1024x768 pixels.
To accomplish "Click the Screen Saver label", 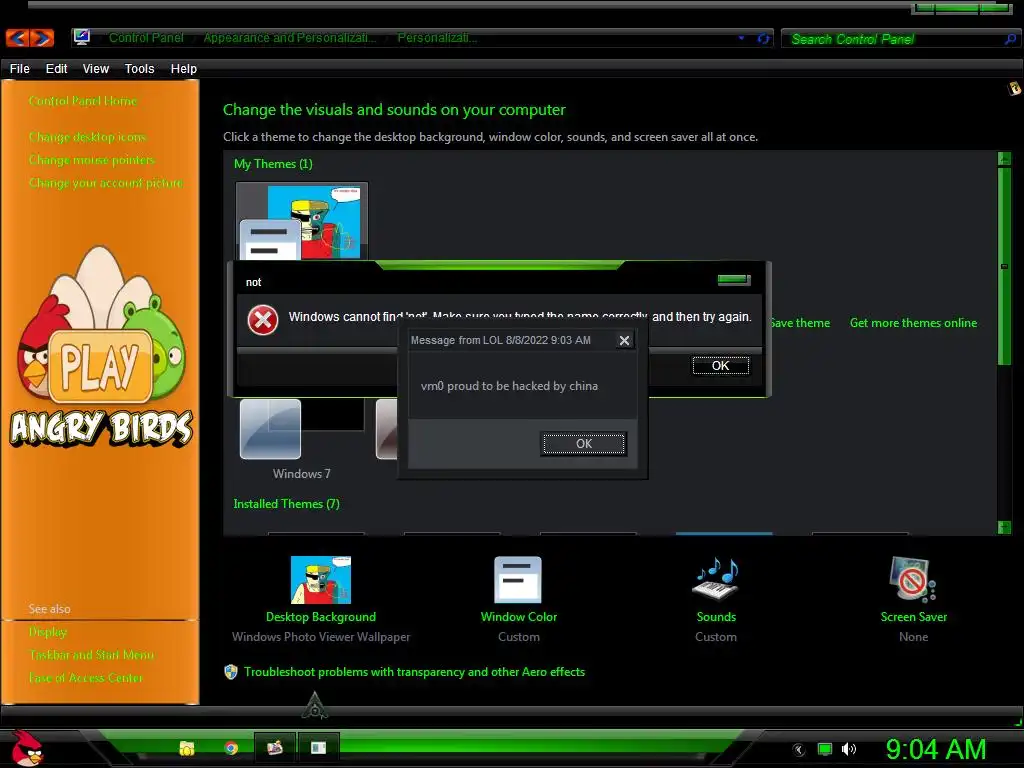I will [x=913, y=616].
